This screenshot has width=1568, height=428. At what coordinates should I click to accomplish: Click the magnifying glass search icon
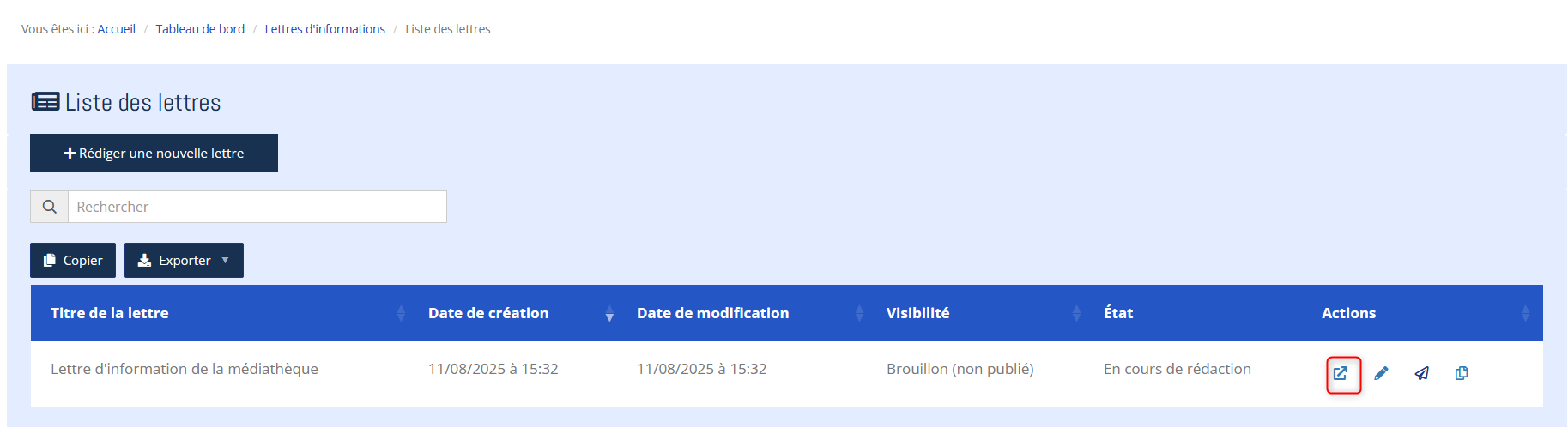[50, 207]
